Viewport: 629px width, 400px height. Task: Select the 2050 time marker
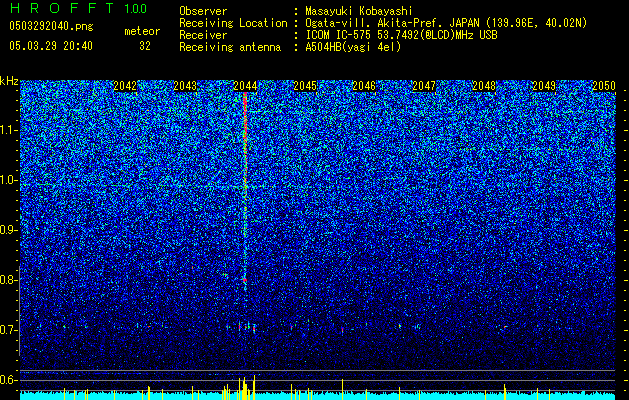[x=604, y=86]
